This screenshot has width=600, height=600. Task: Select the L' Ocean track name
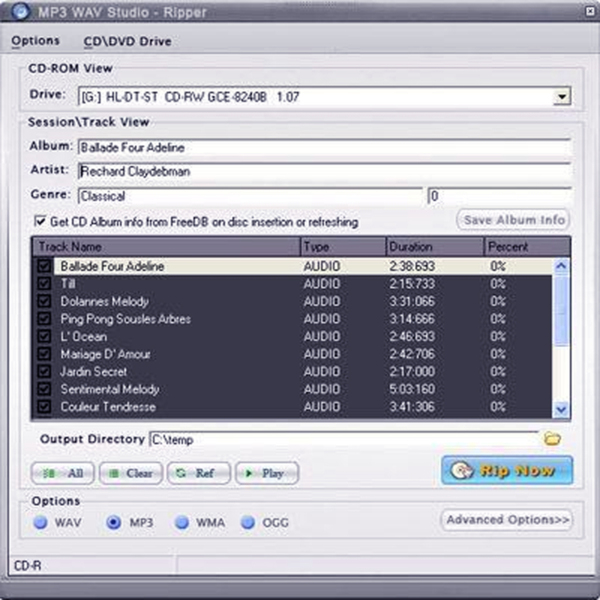pyautogui.click(x=83, y=336)
